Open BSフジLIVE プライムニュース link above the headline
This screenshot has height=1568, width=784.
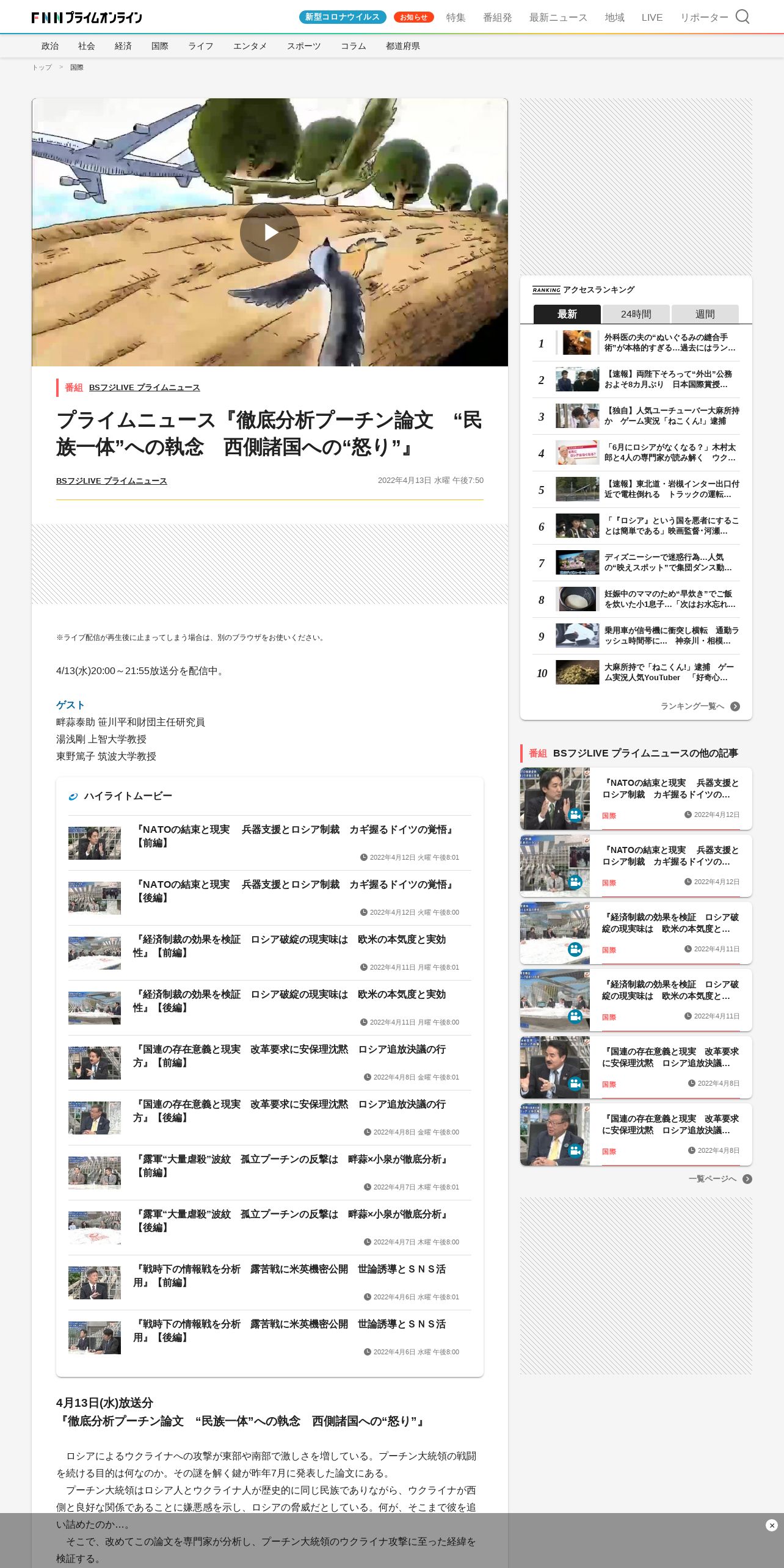[145, 387]
